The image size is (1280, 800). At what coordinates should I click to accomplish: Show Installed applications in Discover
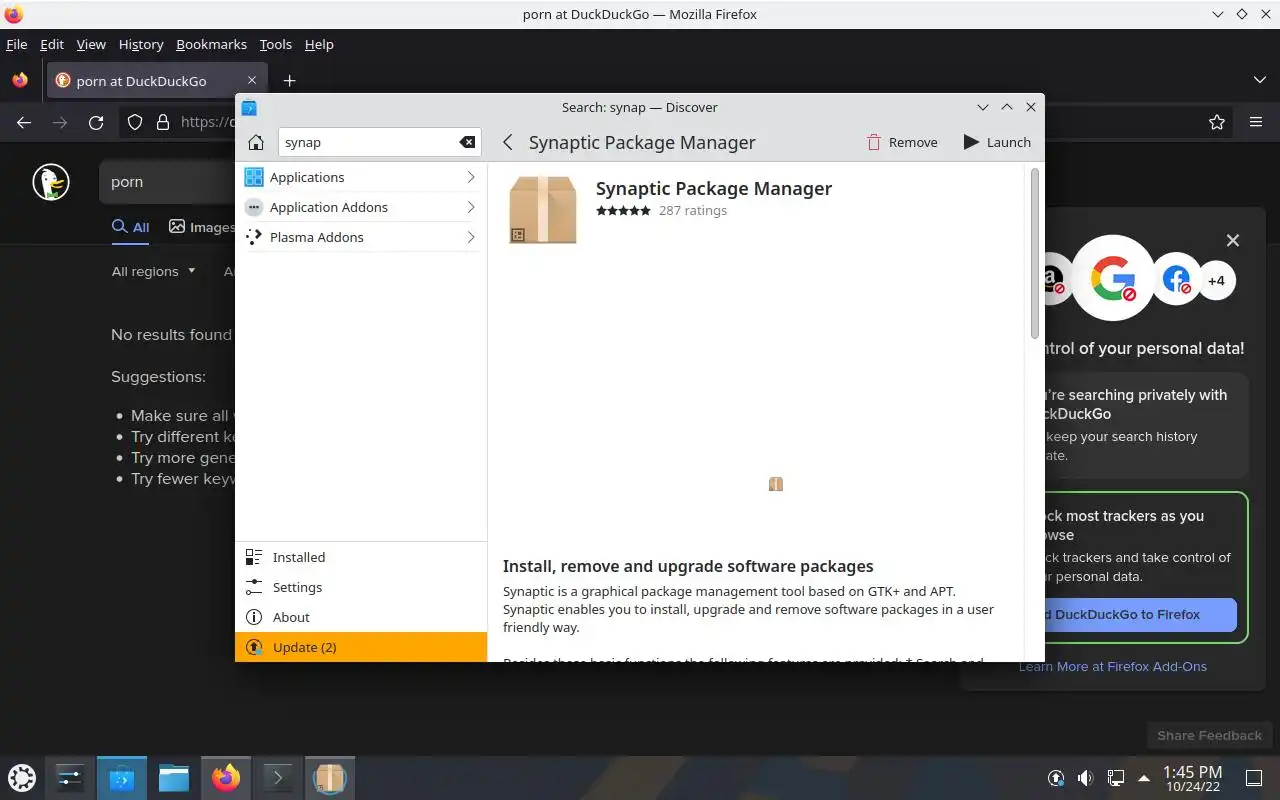click(361, 557)
